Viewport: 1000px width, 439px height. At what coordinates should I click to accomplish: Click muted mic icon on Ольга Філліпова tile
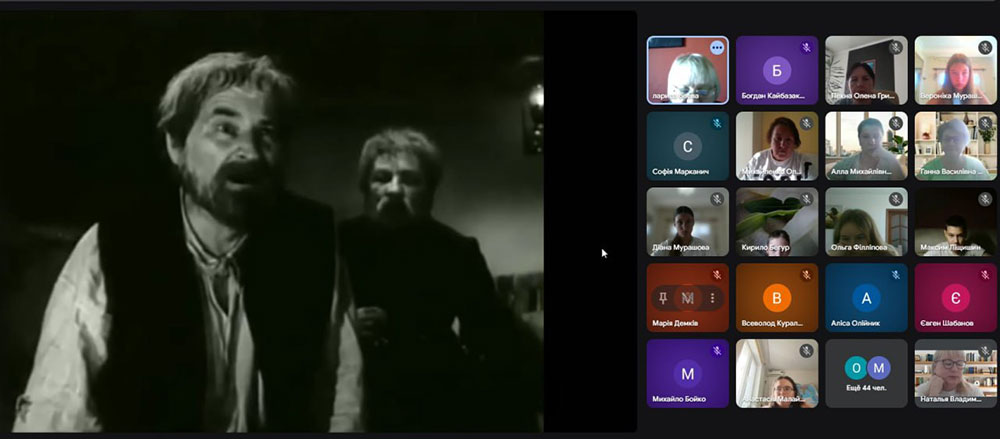pyautogui.click(x=895, y=199)
